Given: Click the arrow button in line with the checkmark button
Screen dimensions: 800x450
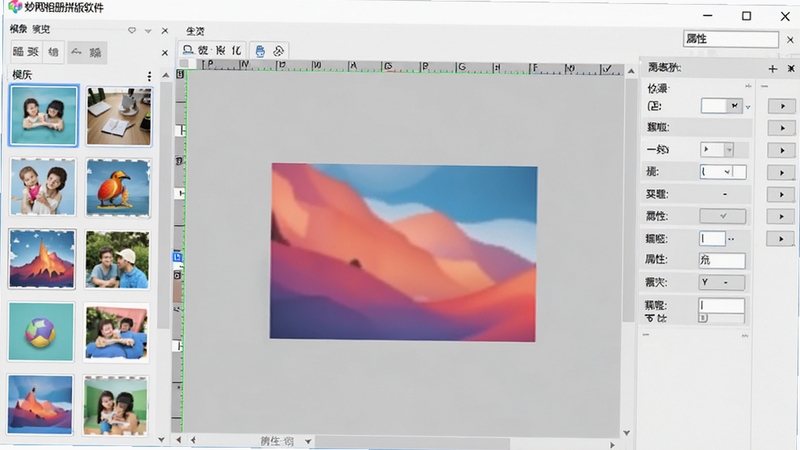Looking at the screenshot, I should point(781,216).
